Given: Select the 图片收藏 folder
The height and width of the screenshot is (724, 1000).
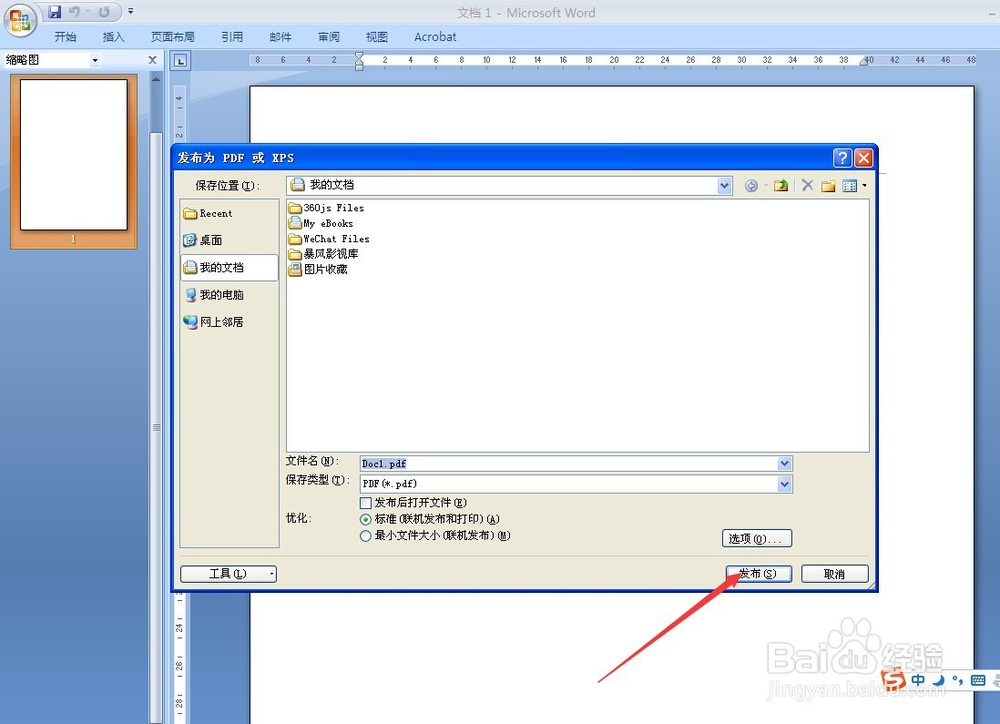Looking at the screenshot, I should point(318,269).
